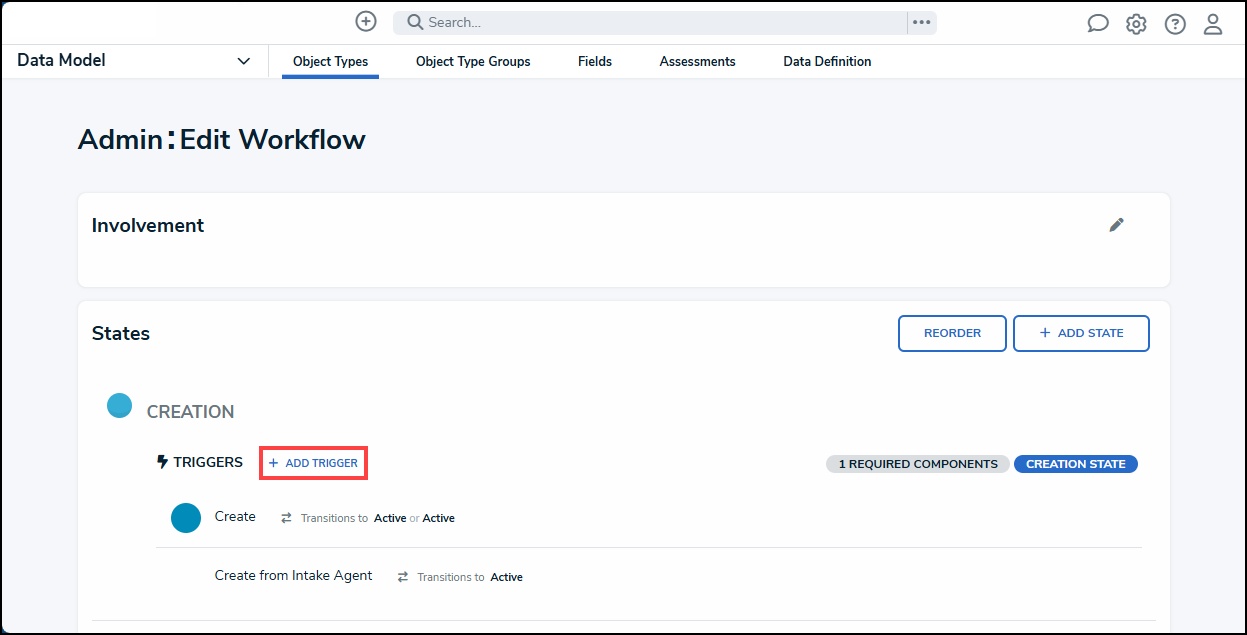This screenshot has height=635, width=1247.
Task: Switch to the Object Types tab
Action: pyautogui.click(x=330, y=61)
